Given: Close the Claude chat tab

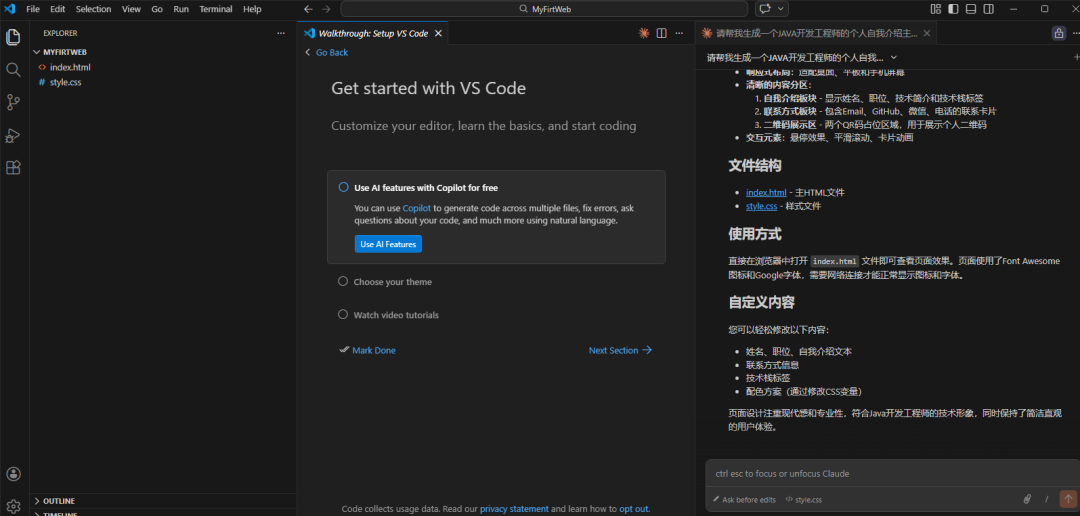Looking at the screenshot, I should coord(926,33).
